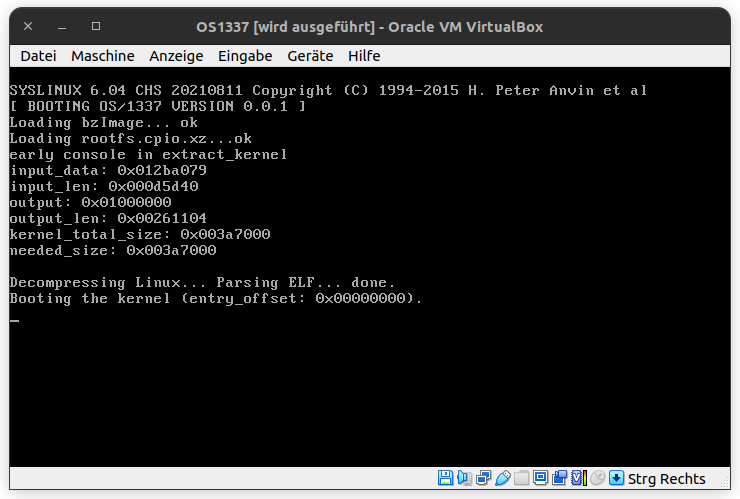Click the output: 0x01000000 line
740x499 pixels.
(90, 203)
